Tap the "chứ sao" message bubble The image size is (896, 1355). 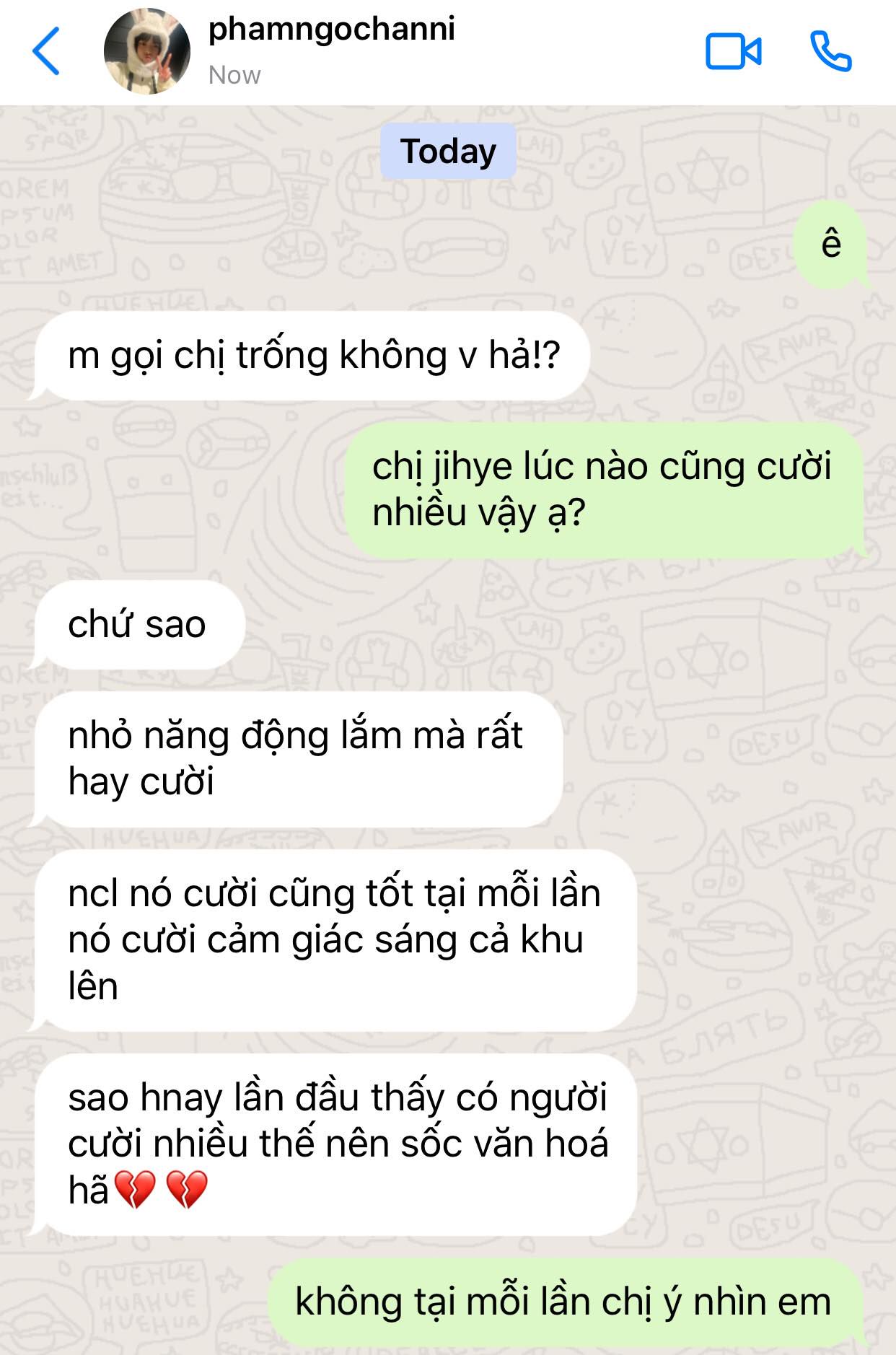tap(138, 625)
